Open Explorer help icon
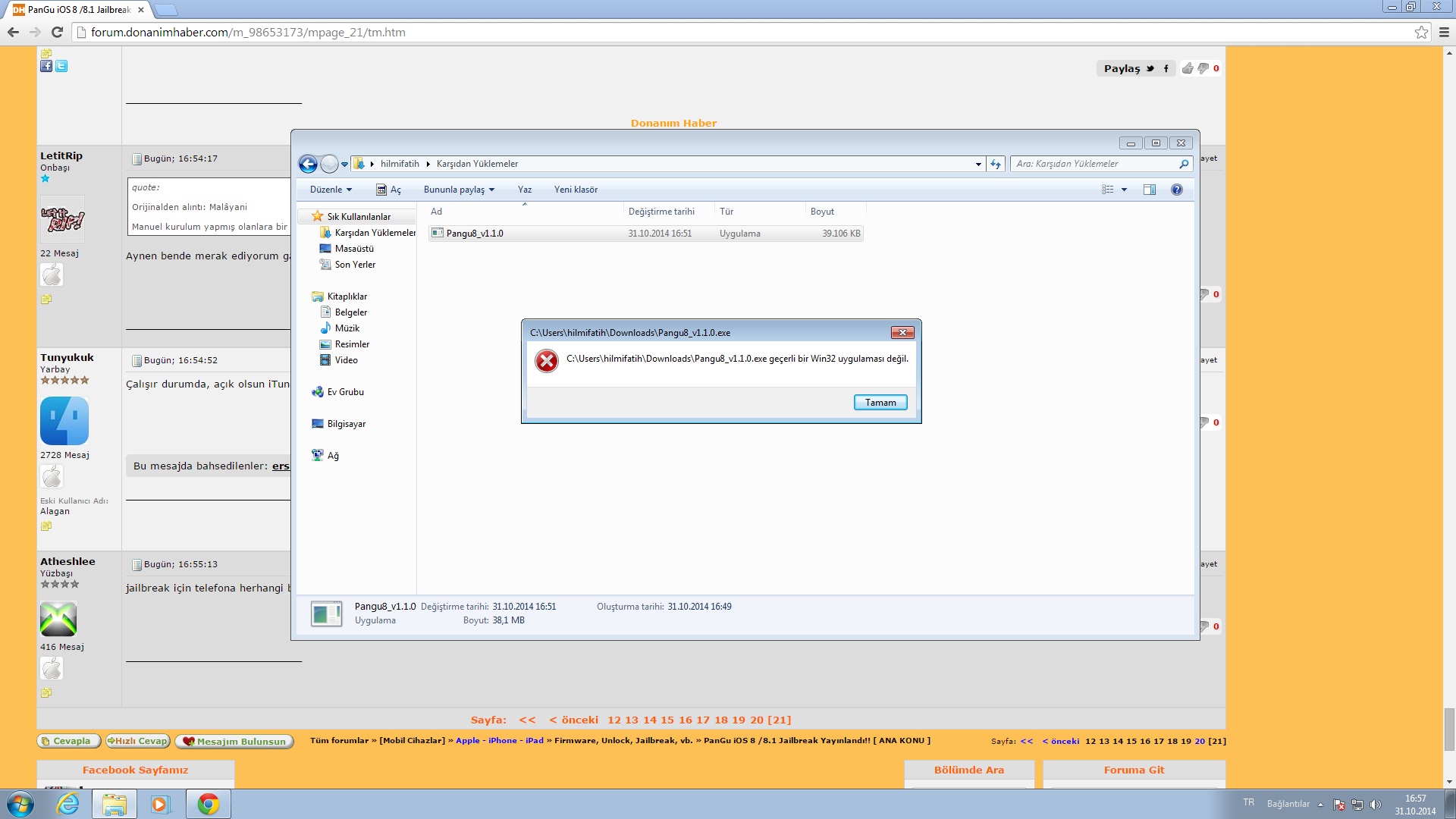The image size is (1456, 819). (x=1177, y=190)
